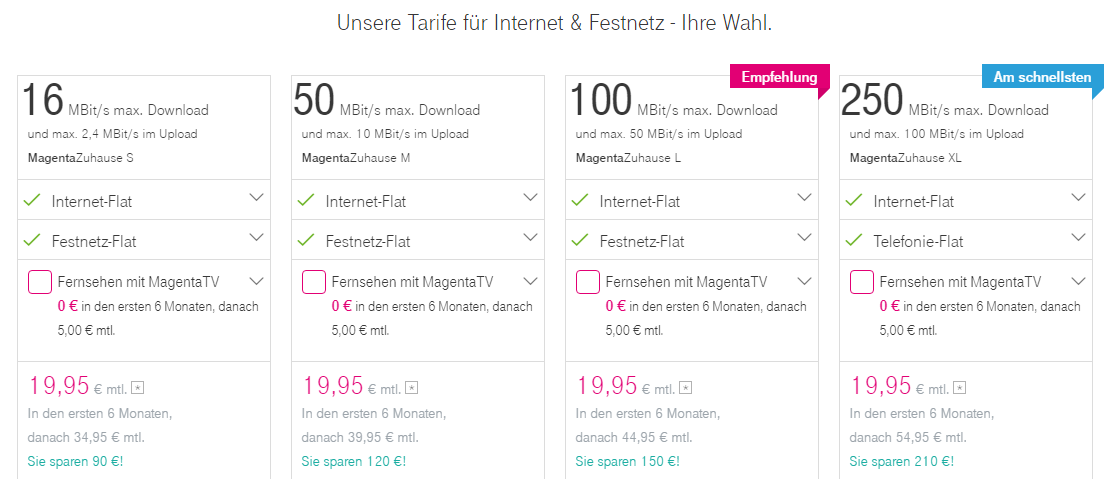Expand Fernsehen mit MagentaTV in 100 MBit/s plan
The height and width of the screenshot is (479, 1111).
[805, 281]
